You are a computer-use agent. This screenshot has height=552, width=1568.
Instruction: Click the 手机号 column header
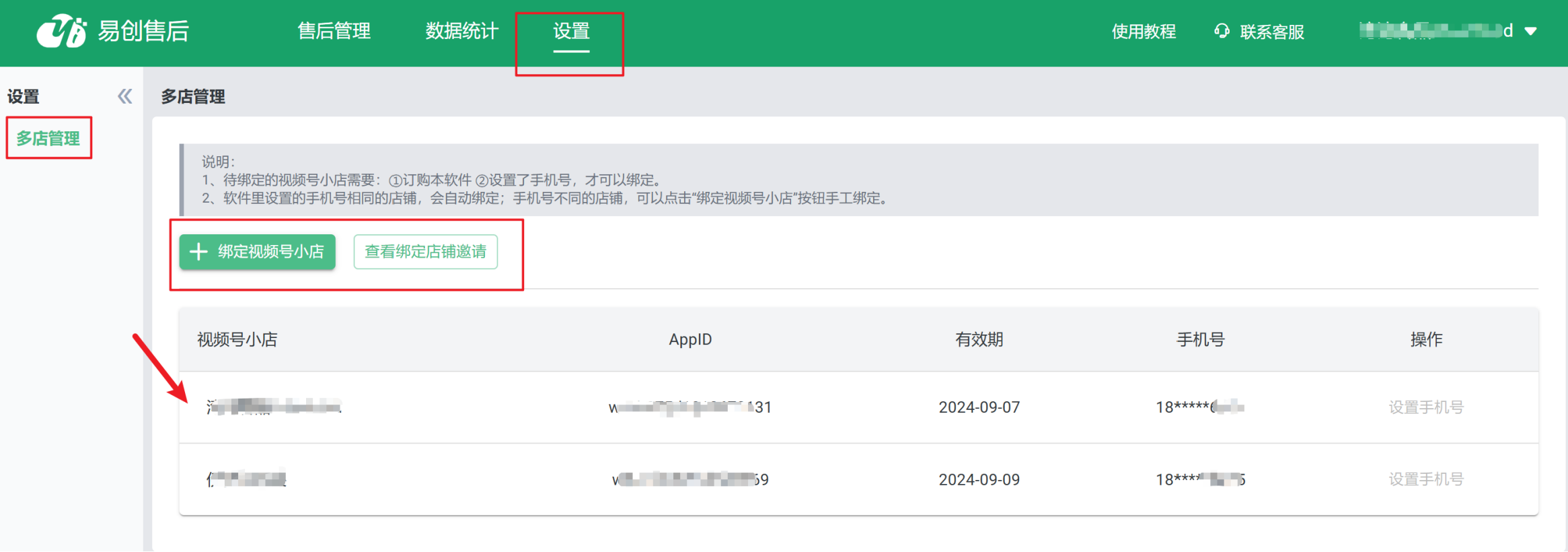click(x=1200, y=339)
